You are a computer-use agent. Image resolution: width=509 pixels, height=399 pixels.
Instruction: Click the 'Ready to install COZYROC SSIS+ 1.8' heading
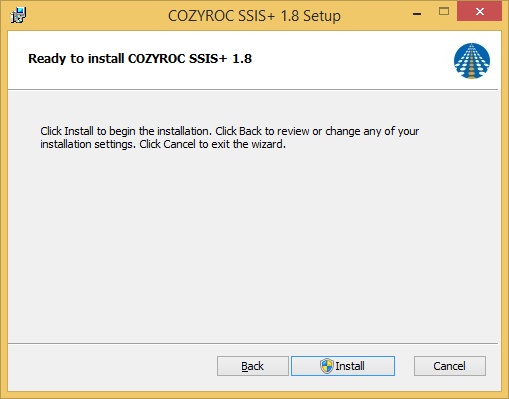coord(140,59)
